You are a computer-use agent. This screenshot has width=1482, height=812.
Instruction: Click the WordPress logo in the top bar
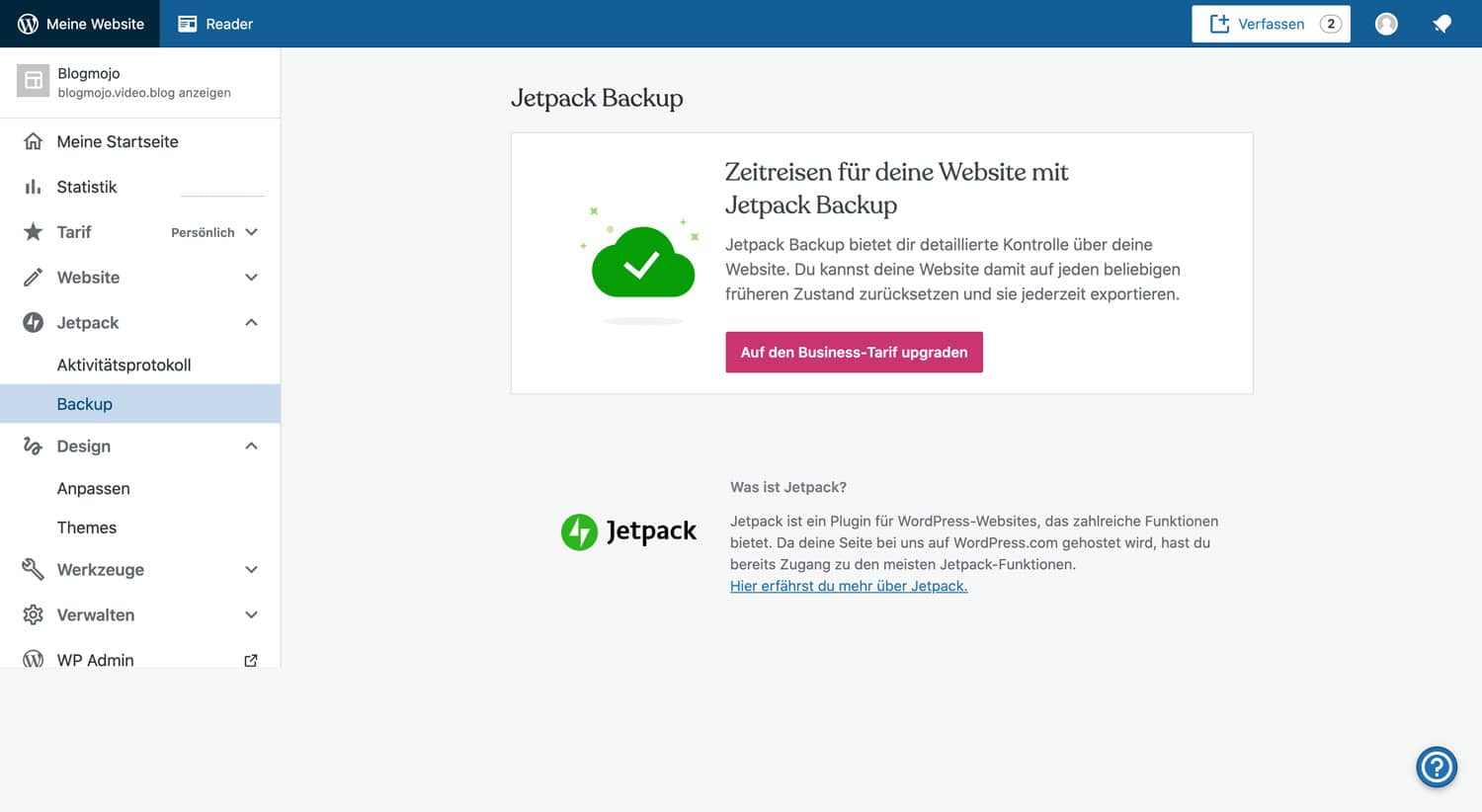tap(26, 23)
